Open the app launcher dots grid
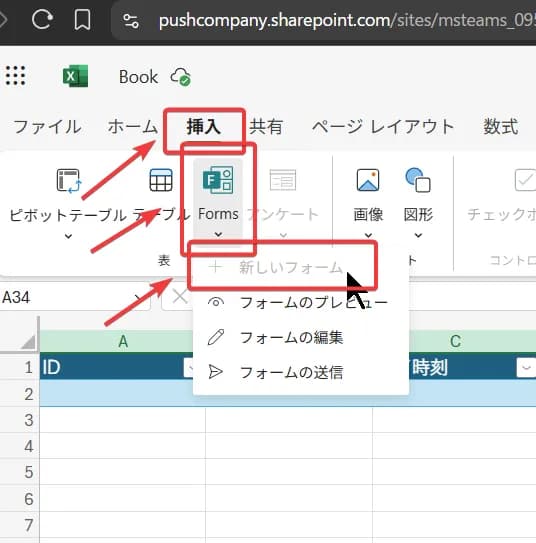Image resolution: width=536 pixels, height=543 pixels. coord(16,75)
